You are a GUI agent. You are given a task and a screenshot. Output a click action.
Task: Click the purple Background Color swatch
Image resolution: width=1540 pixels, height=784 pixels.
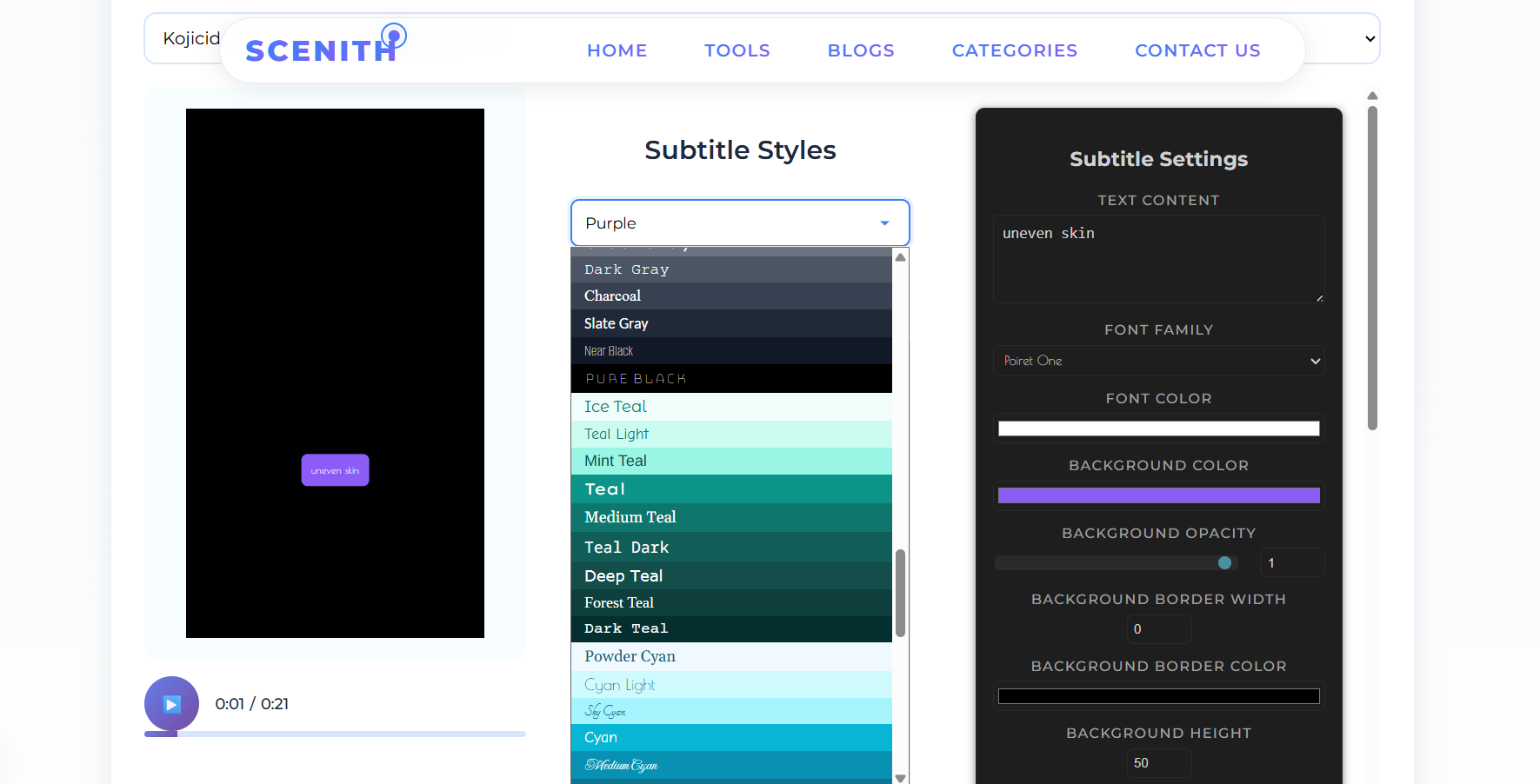click(x=1158, y=495)
